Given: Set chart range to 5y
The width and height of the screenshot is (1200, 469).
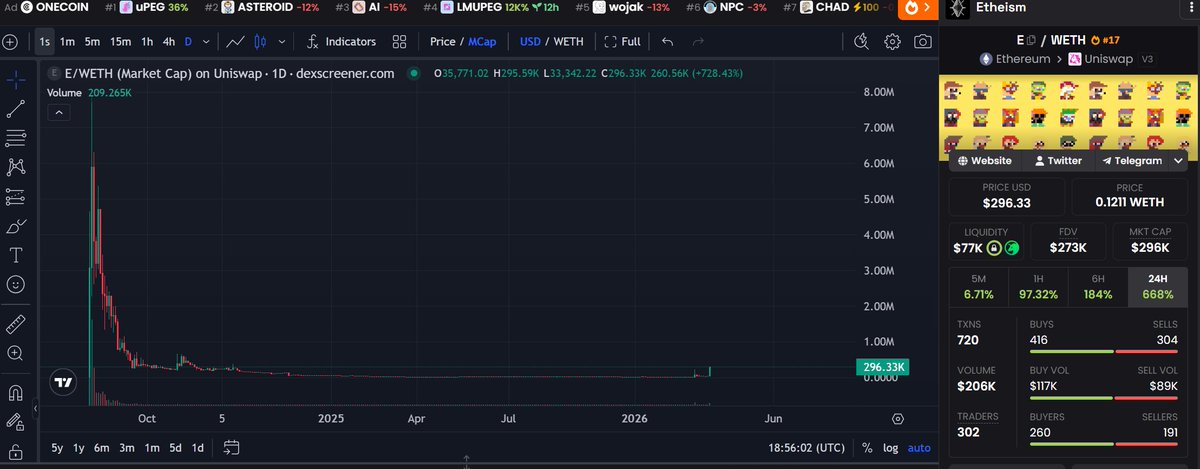Looking at the screenshot, I should (58, 448).
